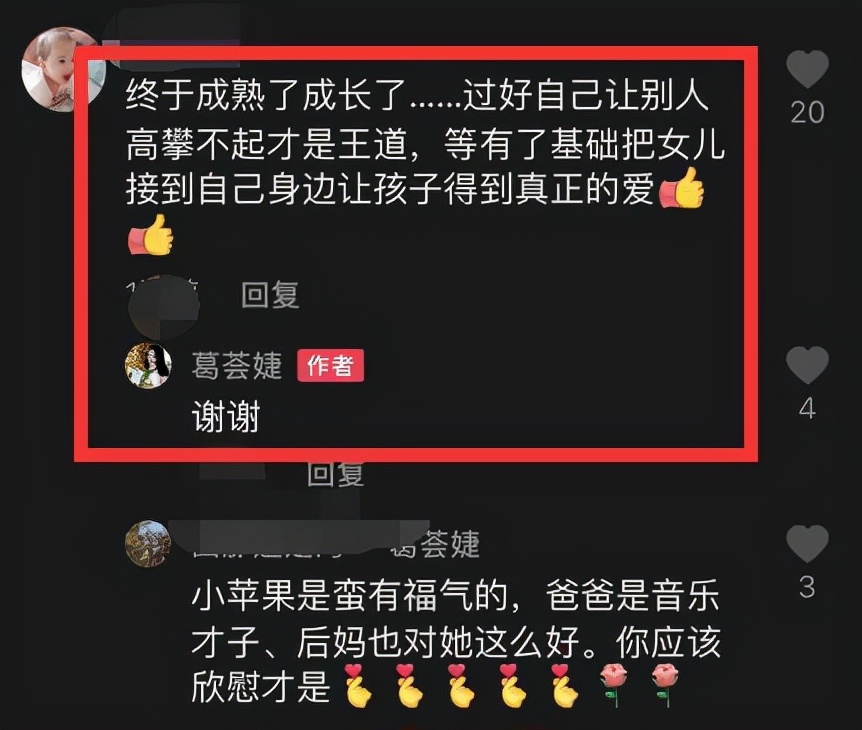Open the third commenter's avatar
862x730 pixels.
click(x=148, y=543)
